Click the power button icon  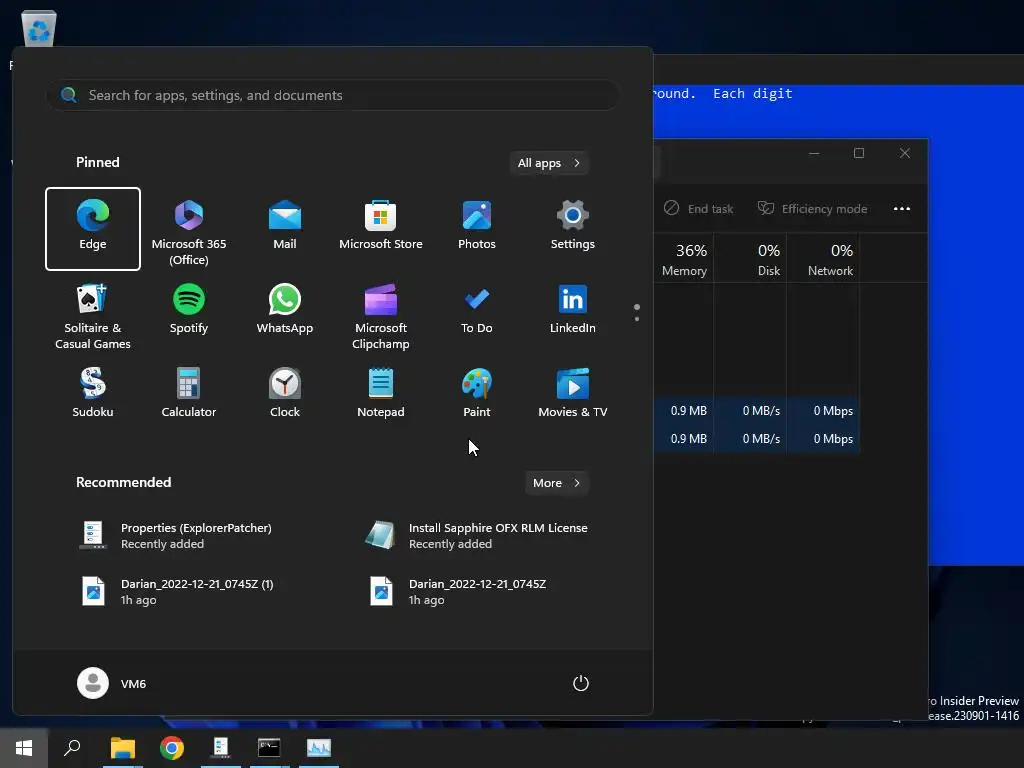tap(581, 683)
